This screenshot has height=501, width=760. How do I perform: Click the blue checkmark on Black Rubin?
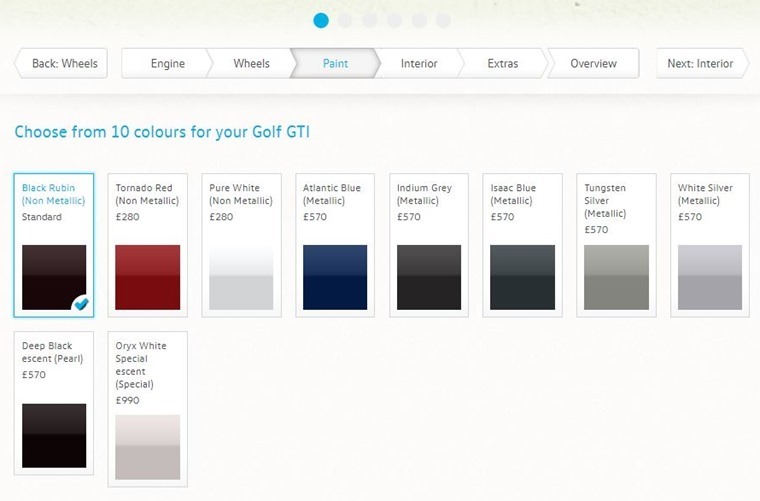pyautogui.click(x=81, y=304)
